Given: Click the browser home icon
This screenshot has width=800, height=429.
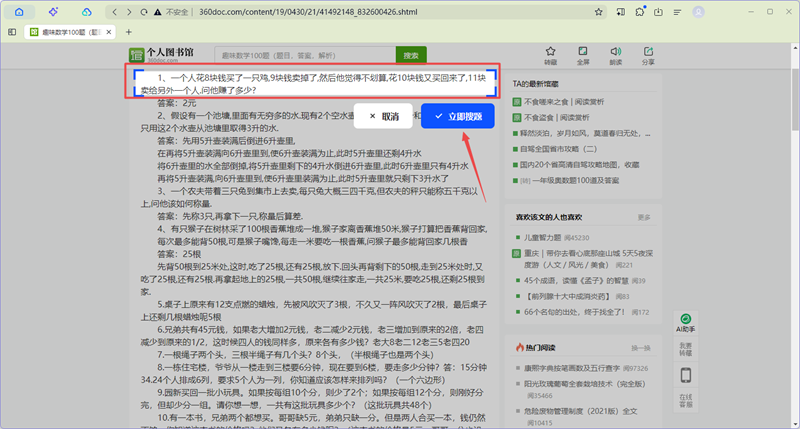Looking at the screenshot, I should [x=19, y=12].
